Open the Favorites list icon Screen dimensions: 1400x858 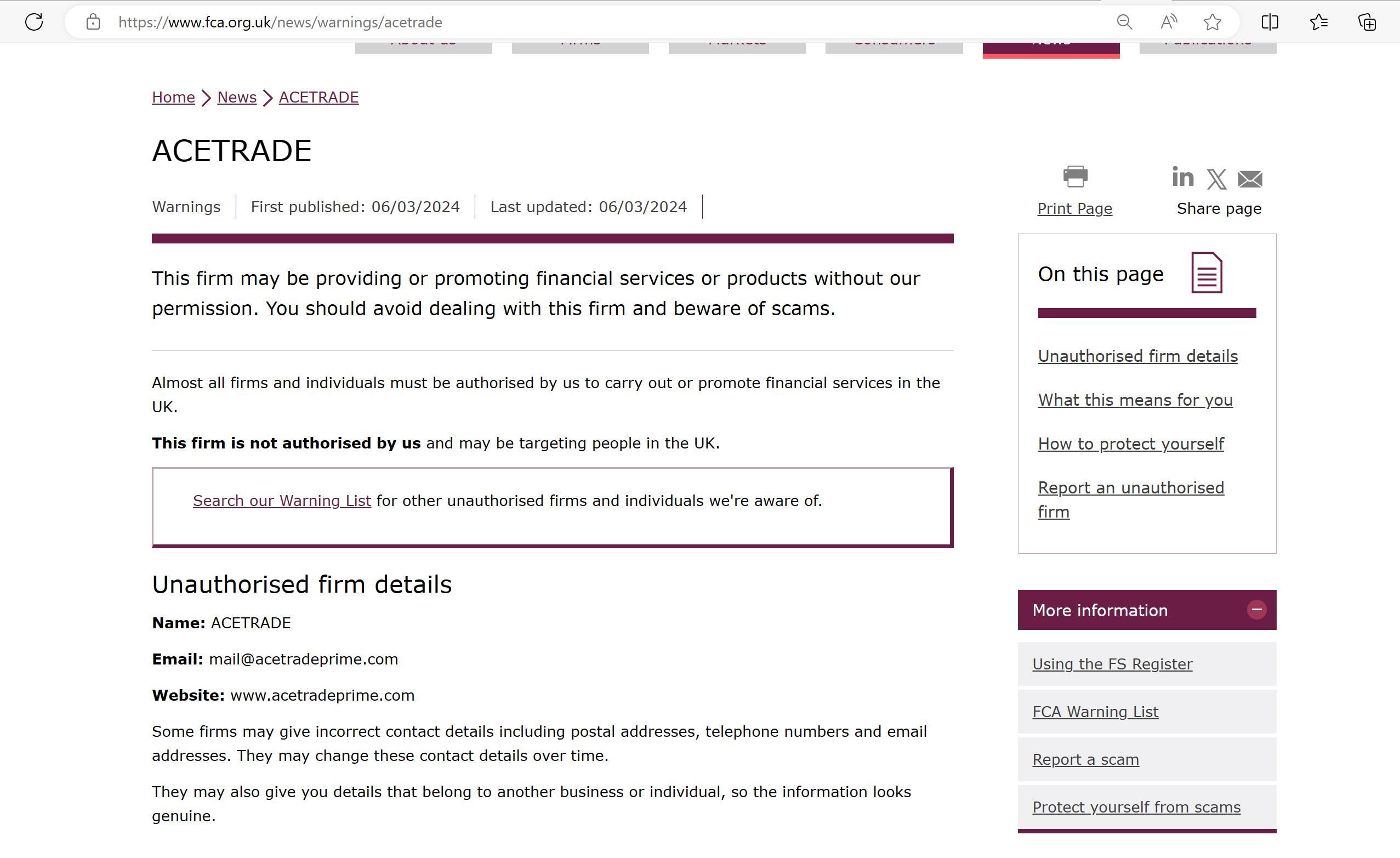[x=1319, y=22]
